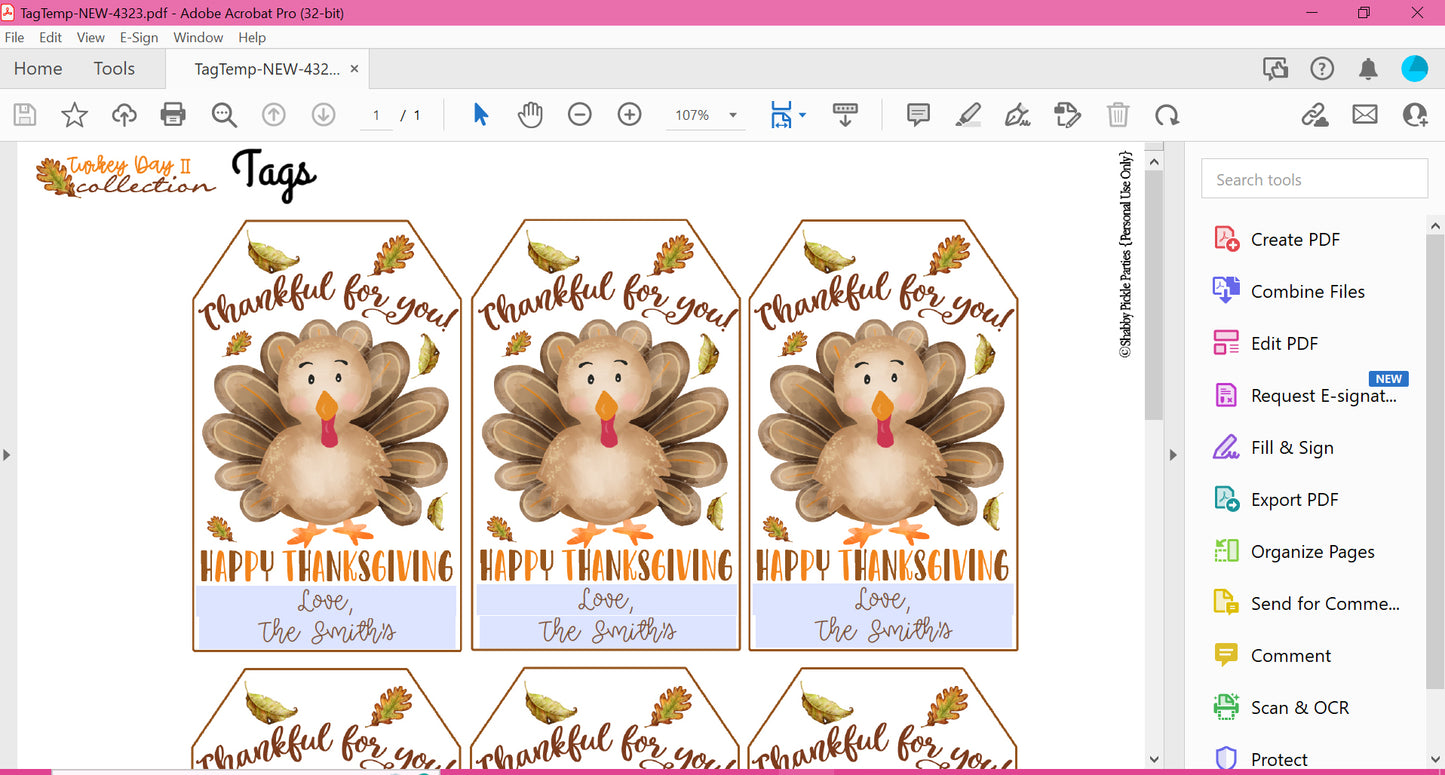Image resolution: width=1445 pixels, height=775 pixels.
Task: Open the E-Sign menu
Action: (x=139, y=37)
